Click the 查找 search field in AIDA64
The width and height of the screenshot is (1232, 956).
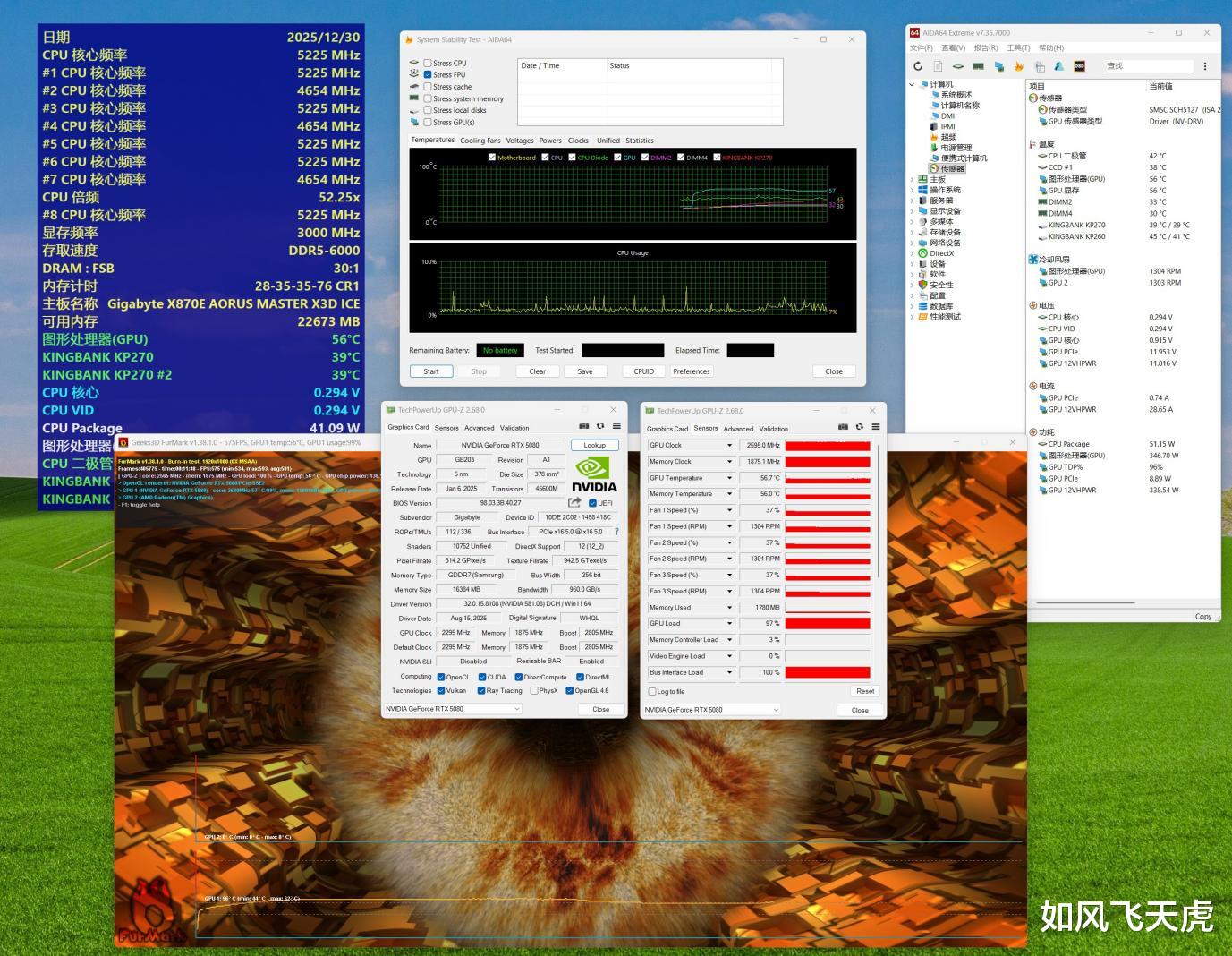click(1148, 66)
